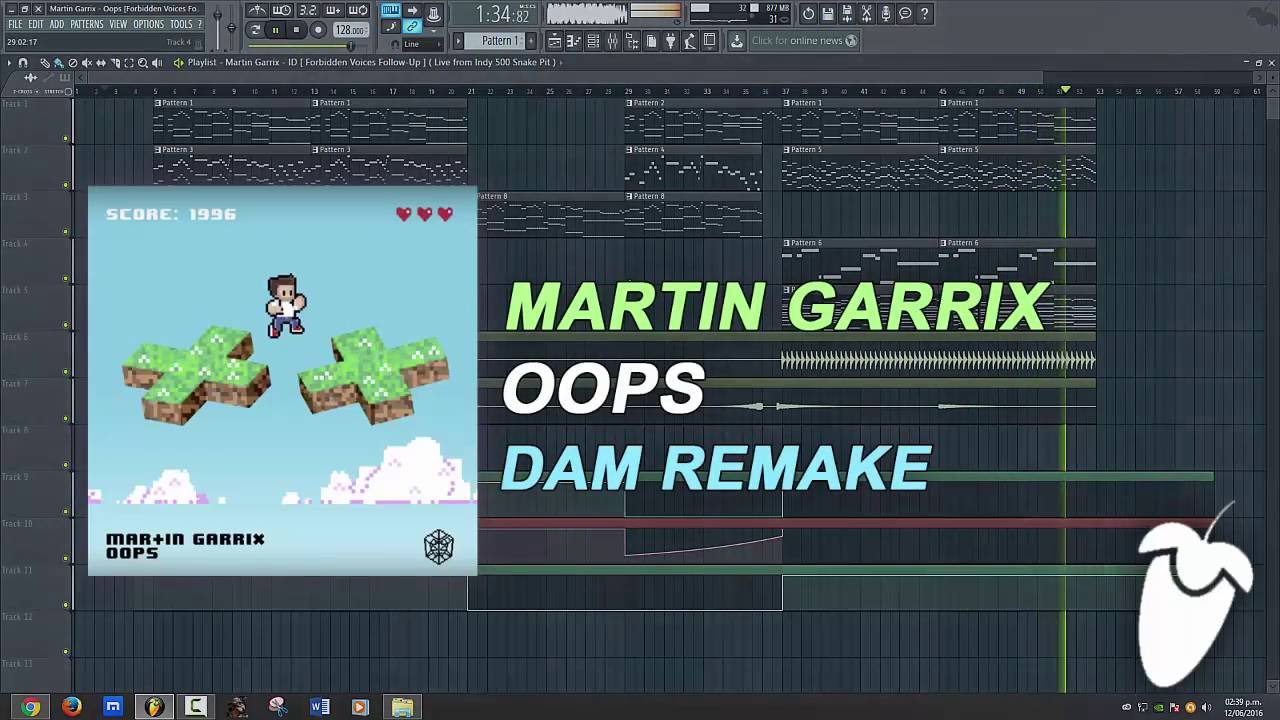Open the ADD menu
Image resolution: width=1280 pixels, height=720 pixels.
[x=57, y=24]
